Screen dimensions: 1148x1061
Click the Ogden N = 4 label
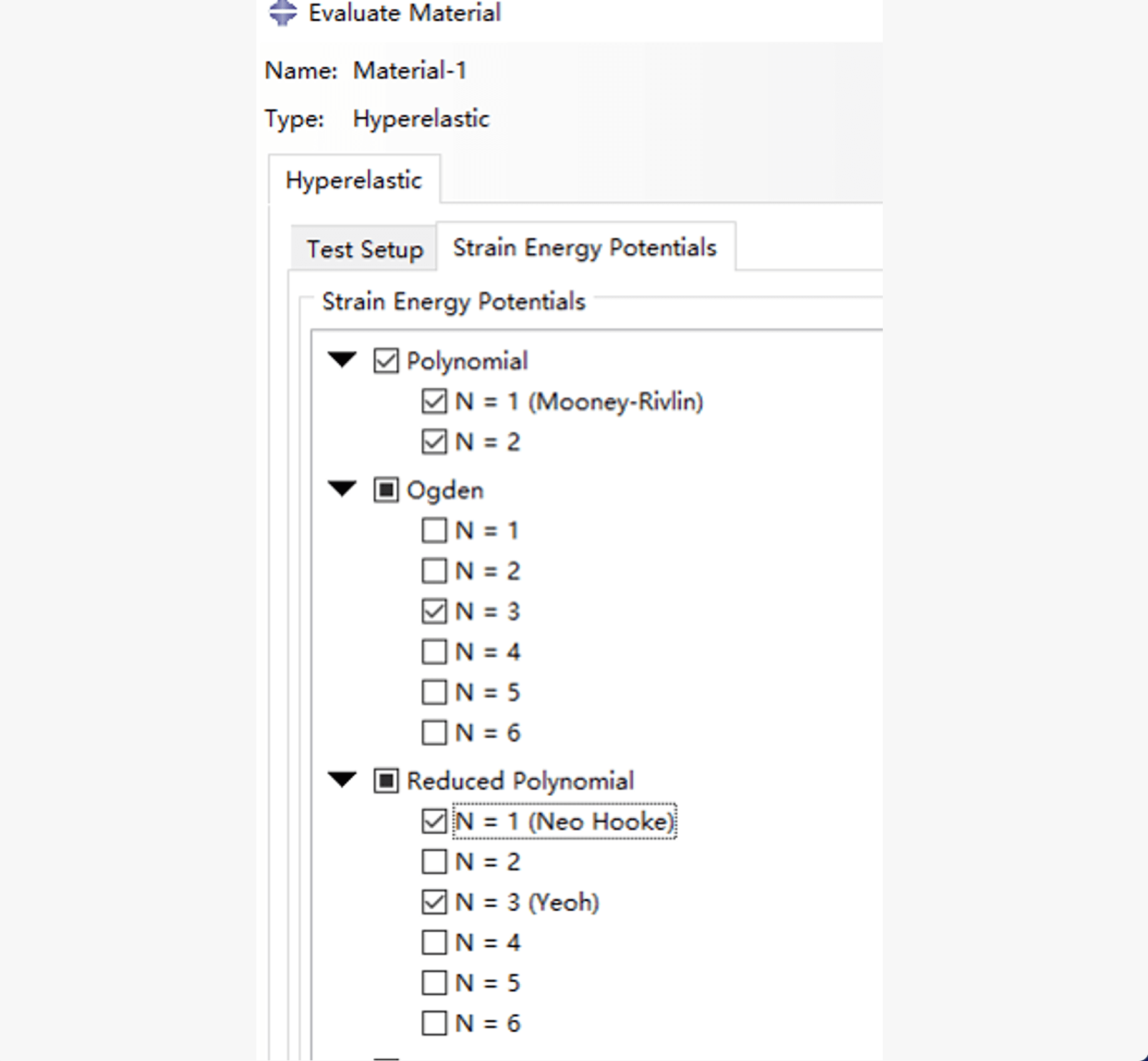487,652
